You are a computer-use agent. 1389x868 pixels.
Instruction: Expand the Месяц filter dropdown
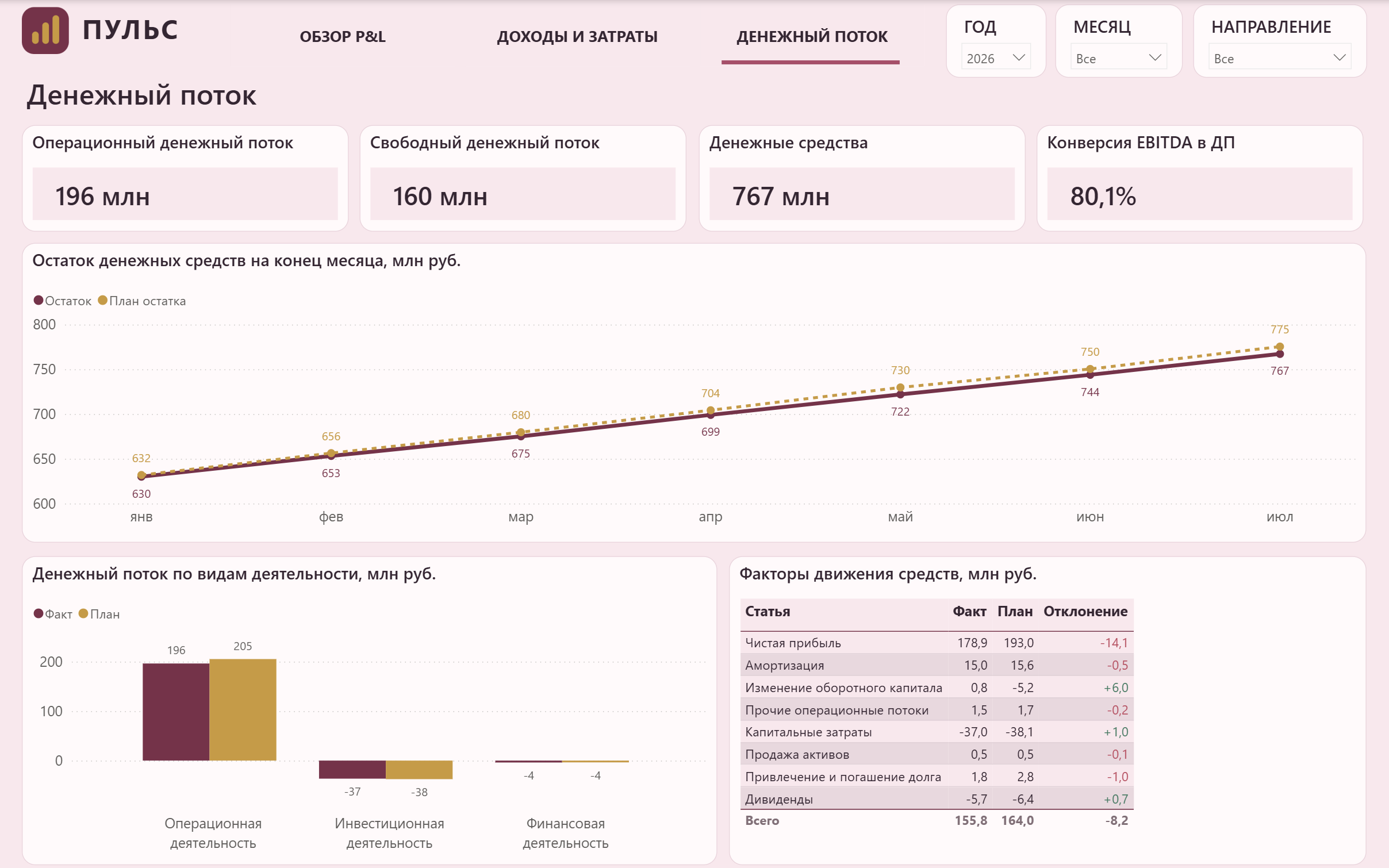click(1118, 57)
